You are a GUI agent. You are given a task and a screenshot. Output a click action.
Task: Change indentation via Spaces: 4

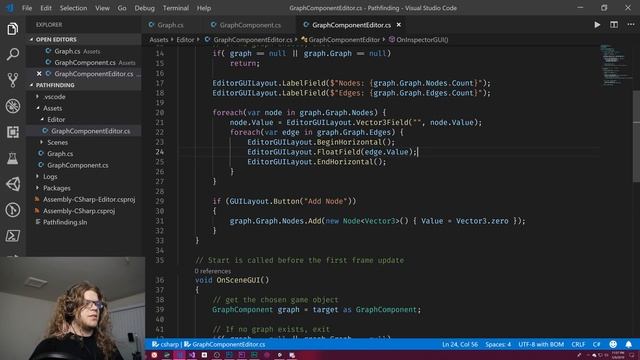(498, 344)
